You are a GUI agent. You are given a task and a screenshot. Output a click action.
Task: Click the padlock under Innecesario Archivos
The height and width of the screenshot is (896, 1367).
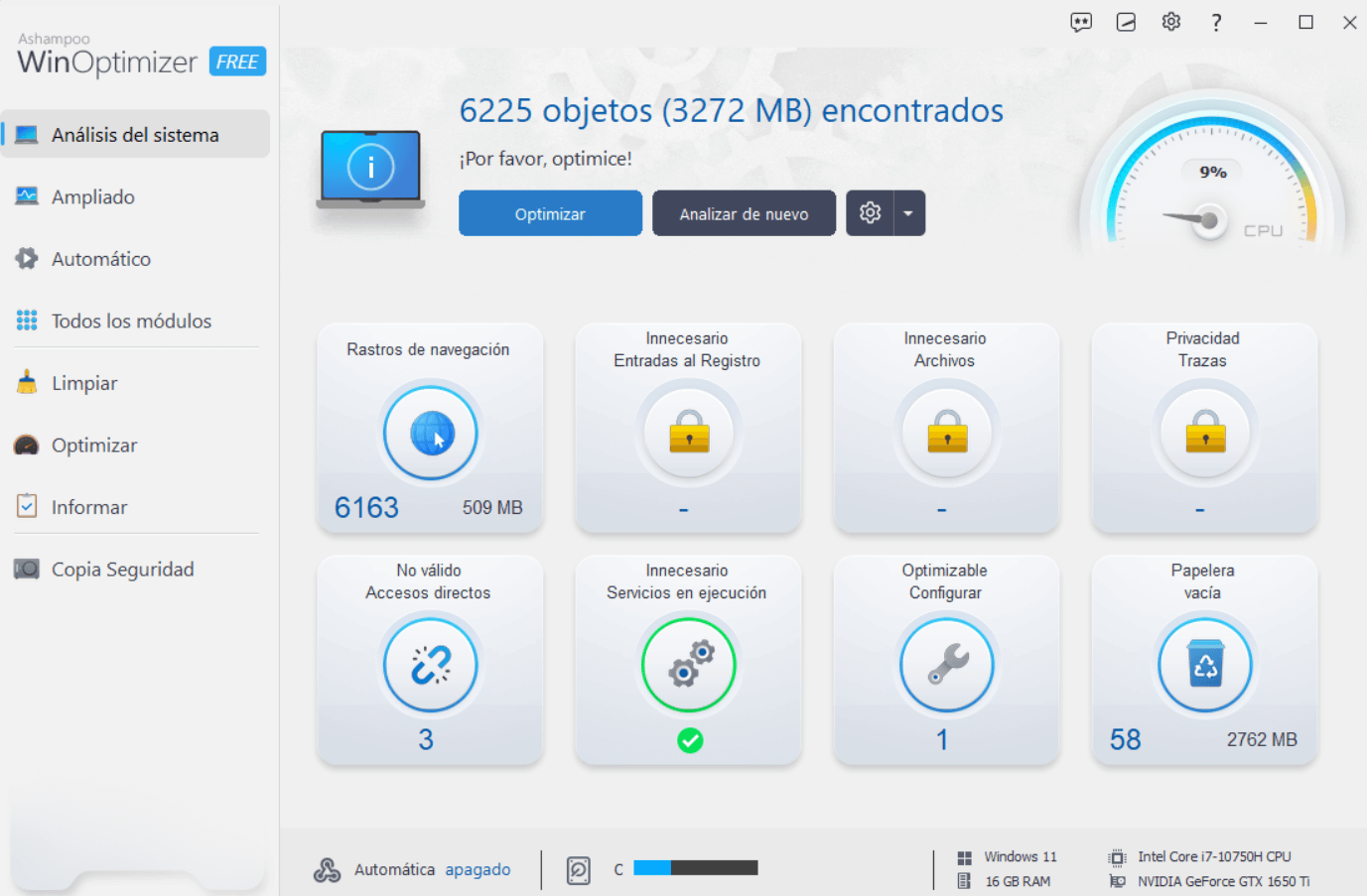point(947,433)
